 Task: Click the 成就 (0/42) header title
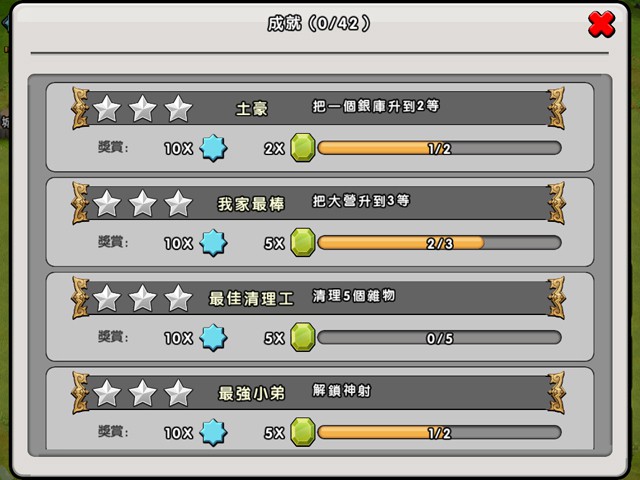tap(319, 23)
